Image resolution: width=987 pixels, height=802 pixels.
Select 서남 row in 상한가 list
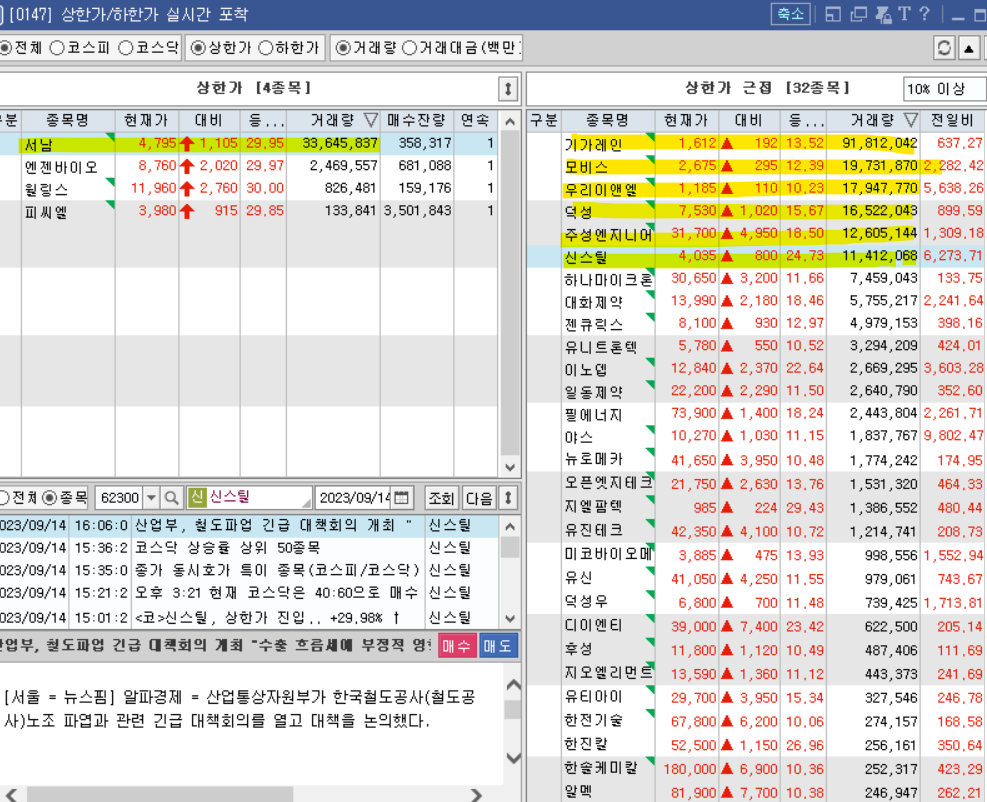click(x=249, y=144)
